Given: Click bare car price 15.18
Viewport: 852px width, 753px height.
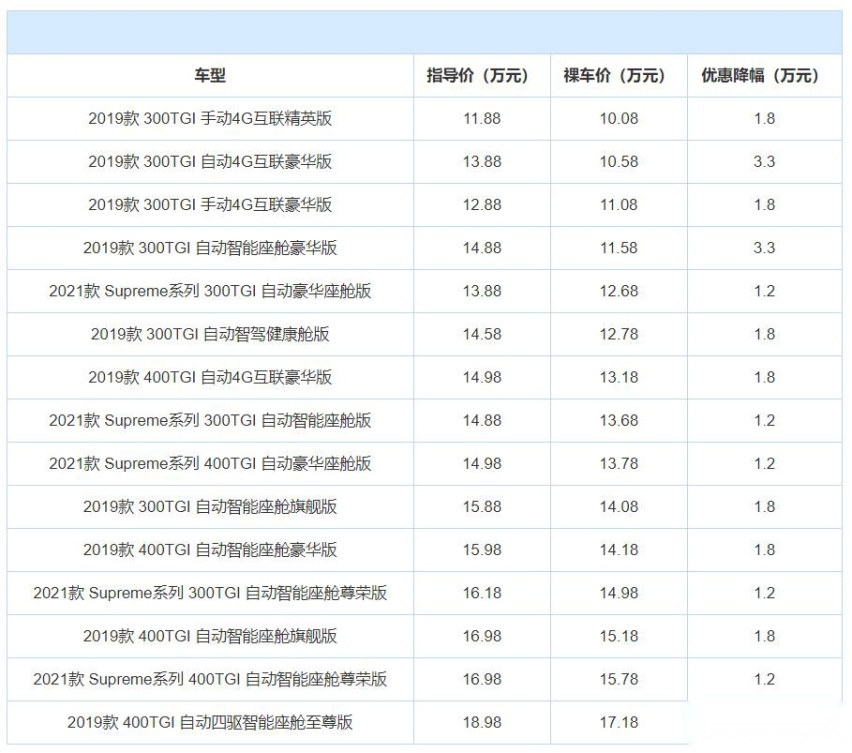Looking at the screenshot, I should click(619, 636).
